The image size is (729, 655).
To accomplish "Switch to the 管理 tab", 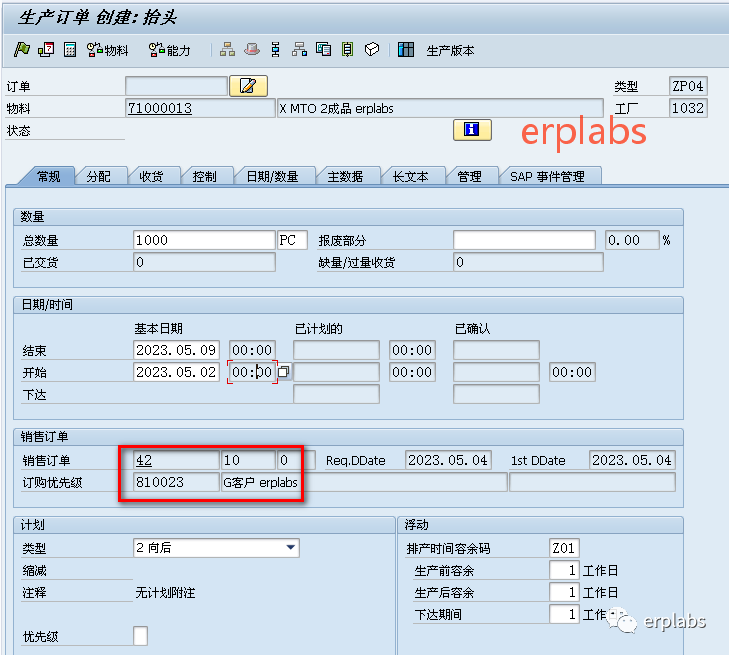I will point(470,177).
